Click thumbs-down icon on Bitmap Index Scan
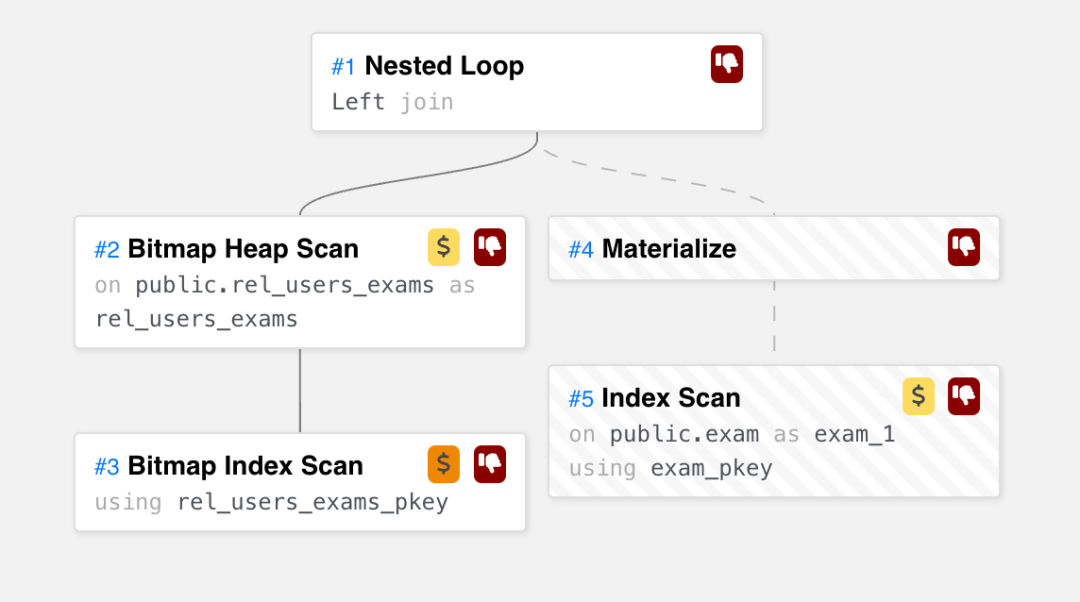The height and width of the screenshot is (602, 1080). tap(490, 464)
